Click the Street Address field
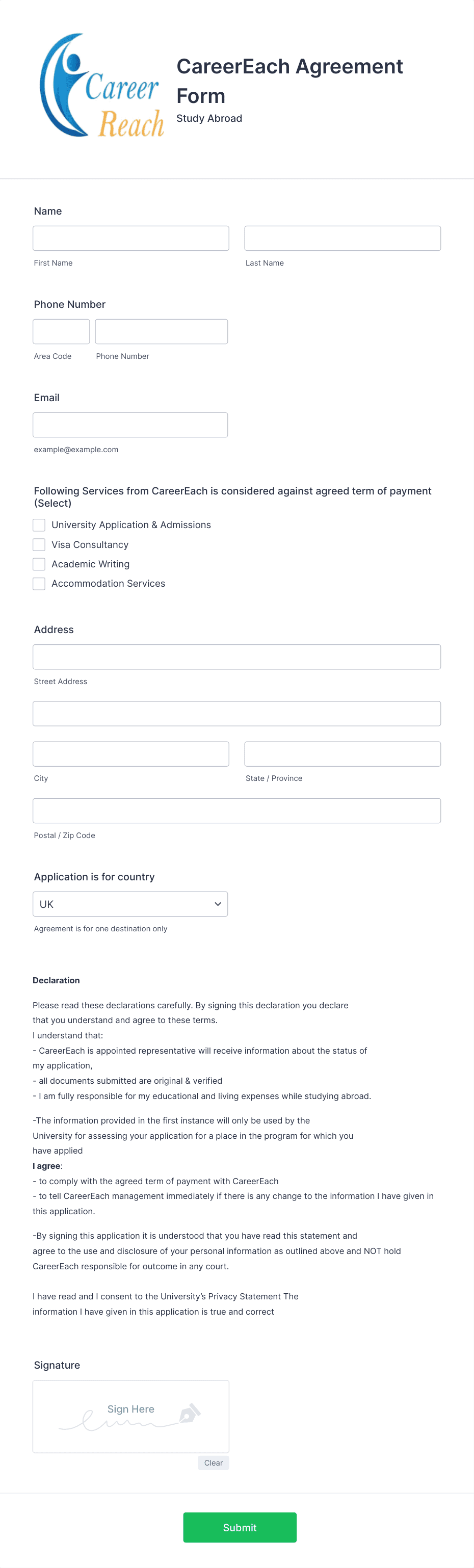This screenshot has width=474, height=1568. pyautogui.click(x=236, y=657)
